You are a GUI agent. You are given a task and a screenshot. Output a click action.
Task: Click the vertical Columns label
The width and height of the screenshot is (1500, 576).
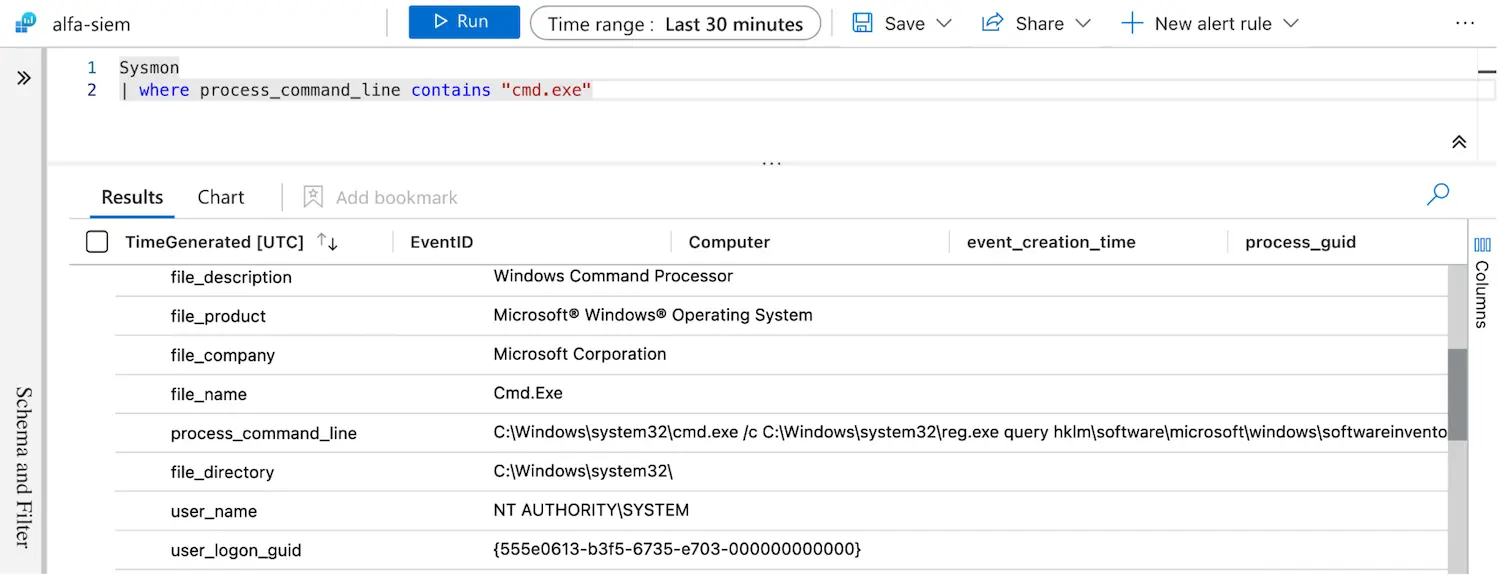pos(1483,294)
